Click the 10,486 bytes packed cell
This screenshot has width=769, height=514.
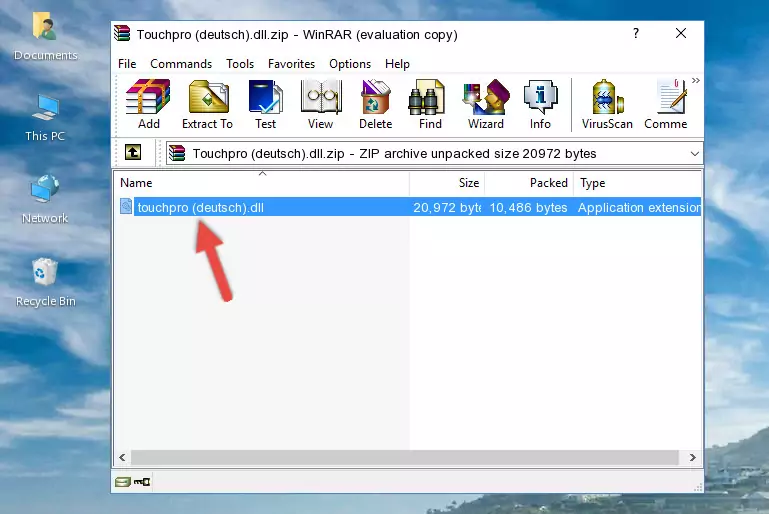click(x=529, y=207)
